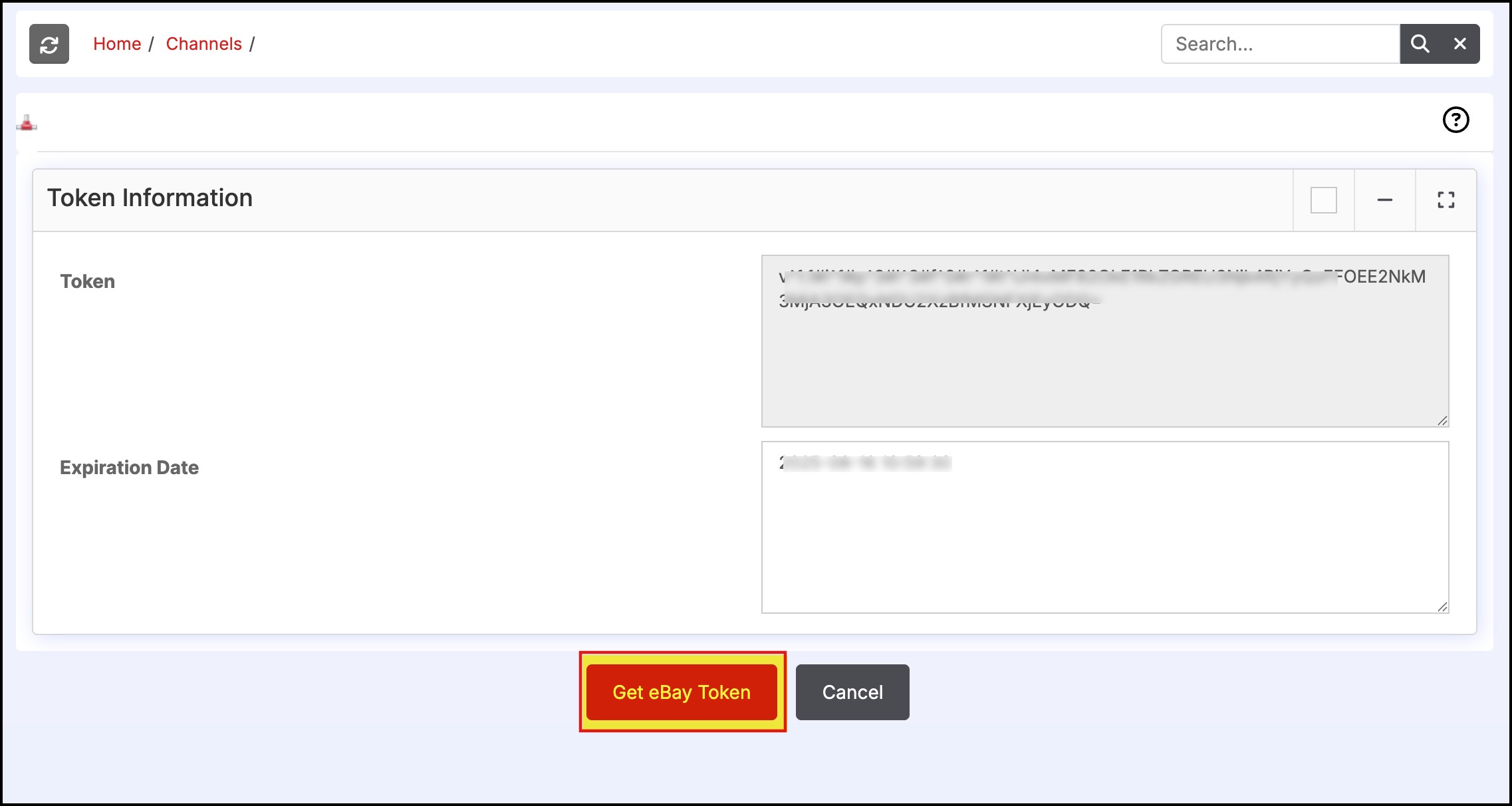Clear search with the X icon
This screenshot has height=806, width=1512.
coord(1460,44)
